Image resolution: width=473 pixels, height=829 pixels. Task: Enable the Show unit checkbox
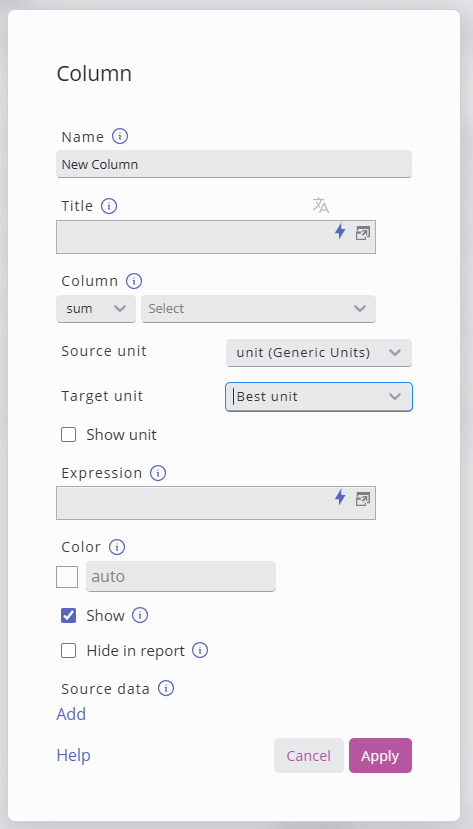[x=69, y=435]
